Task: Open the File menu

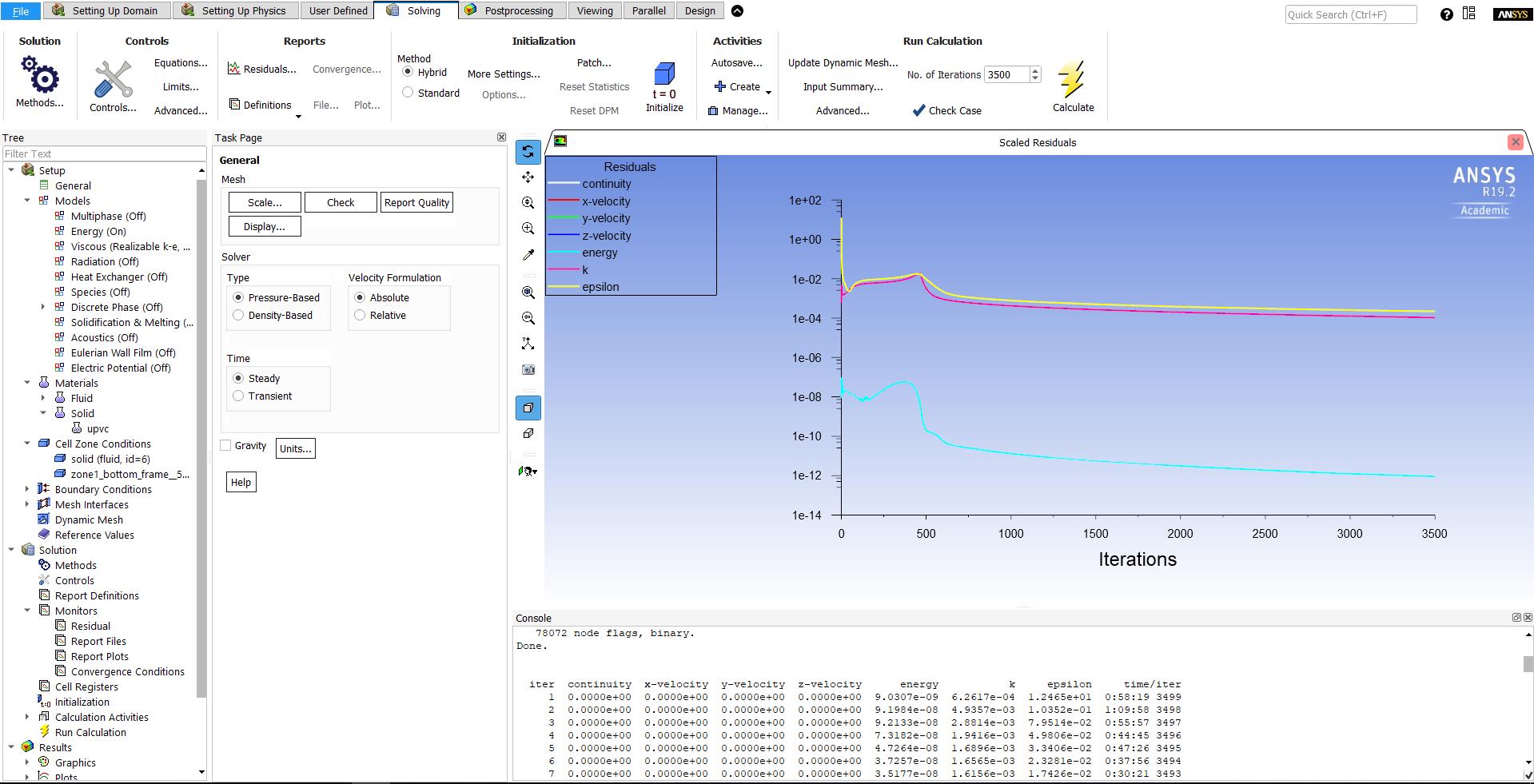Action: 21,10
